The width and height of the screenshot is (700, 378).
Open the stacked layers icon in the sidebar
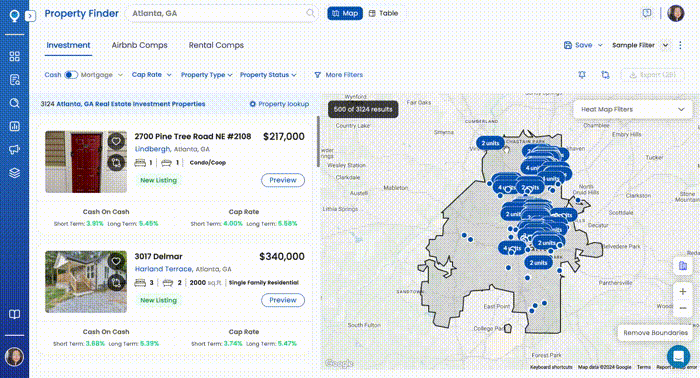14,173
